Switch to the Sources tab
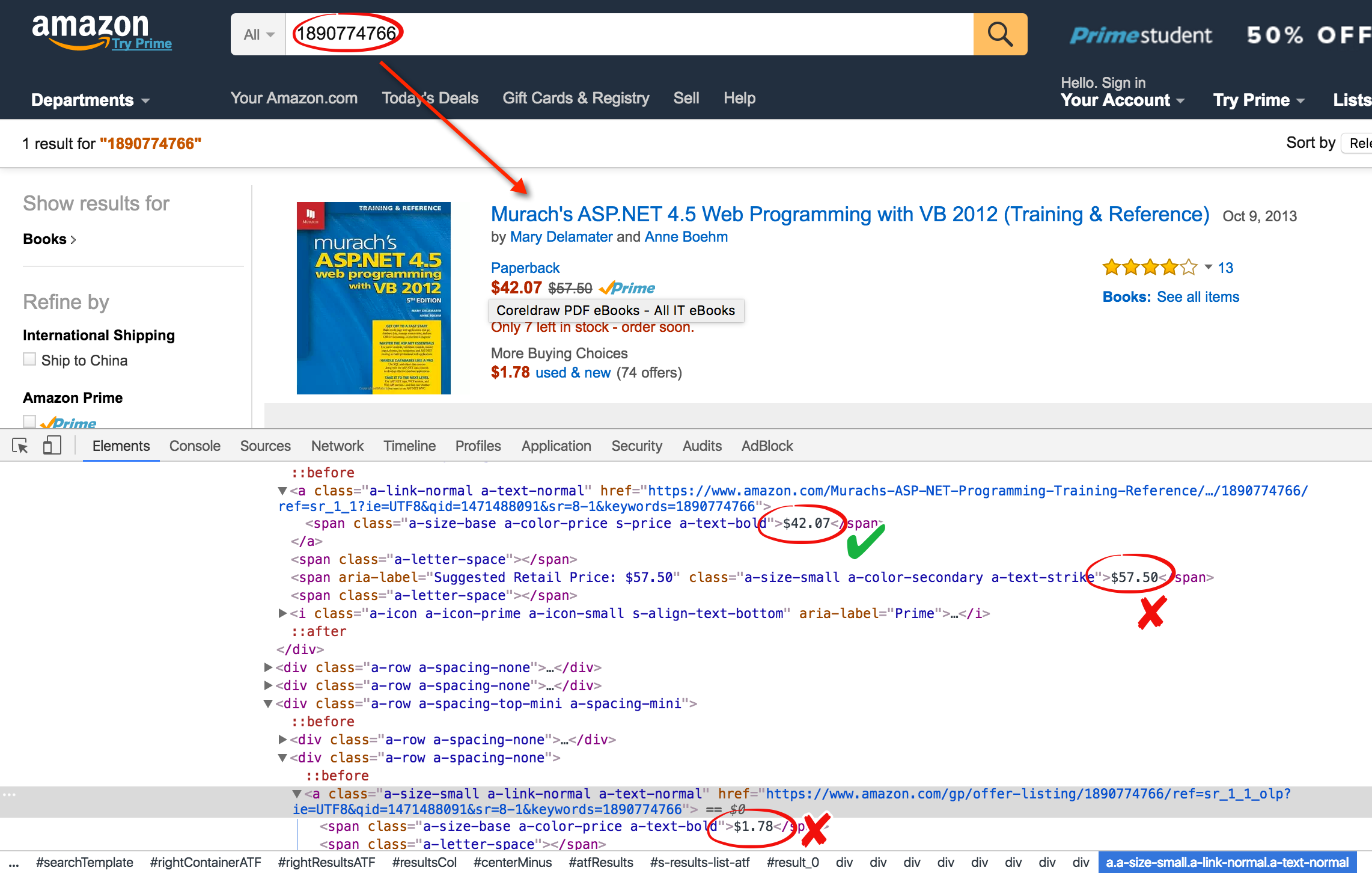 265,446
